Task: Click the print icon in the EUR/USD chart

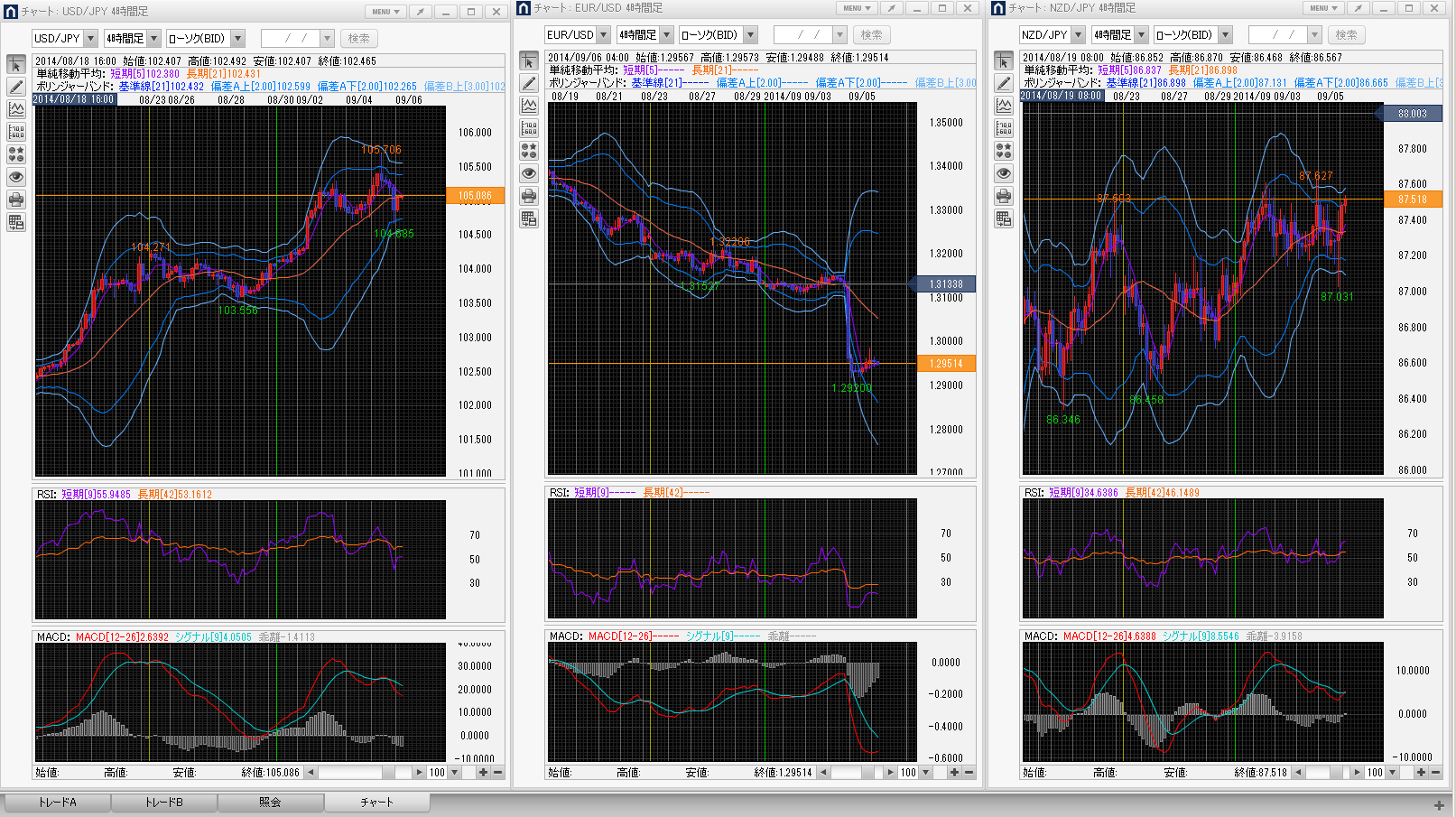Action: click(529, 196)
